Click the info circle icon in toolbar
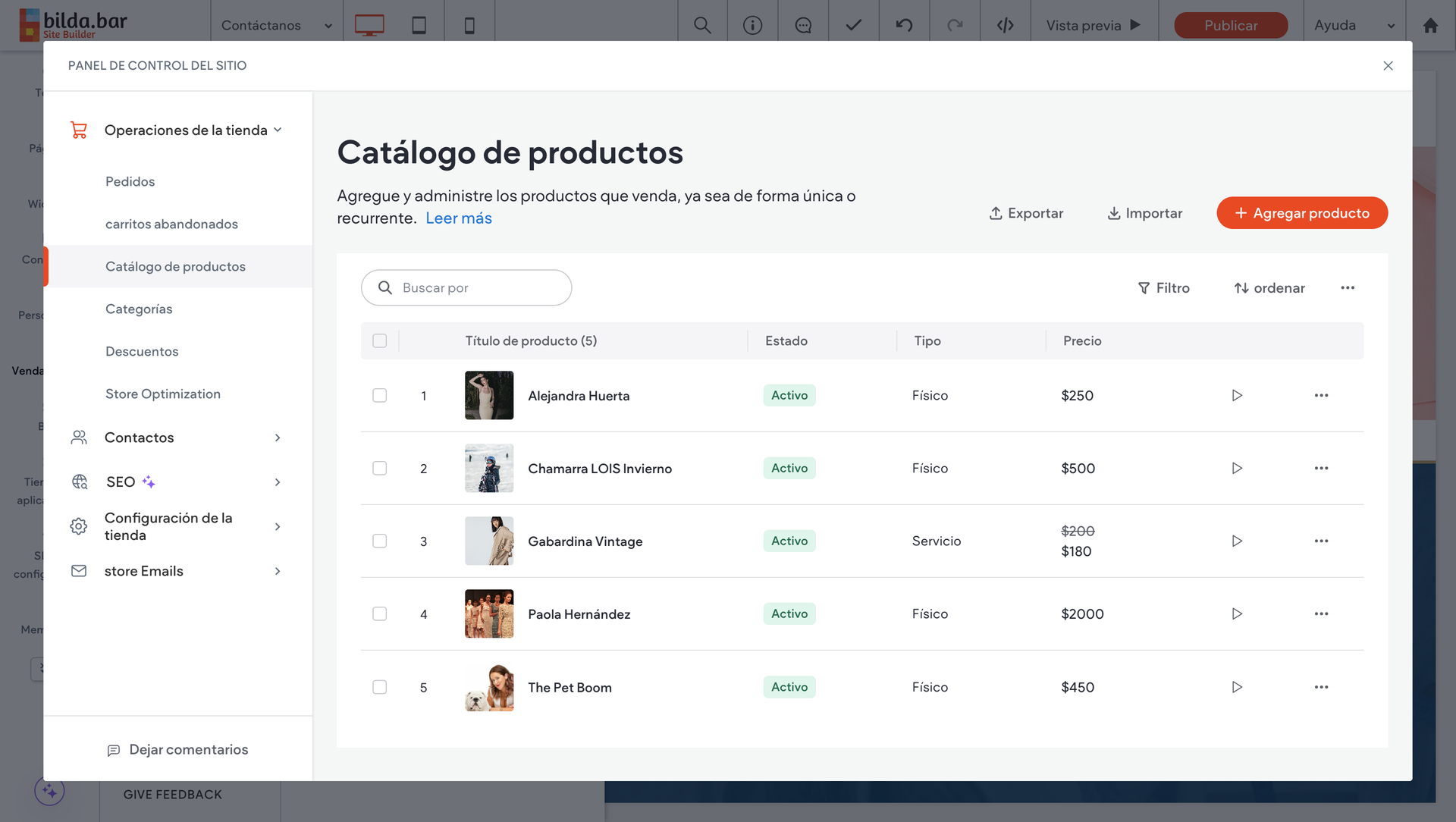Image resolution: width=1456 pixels, height=822 pixels. 752,25
